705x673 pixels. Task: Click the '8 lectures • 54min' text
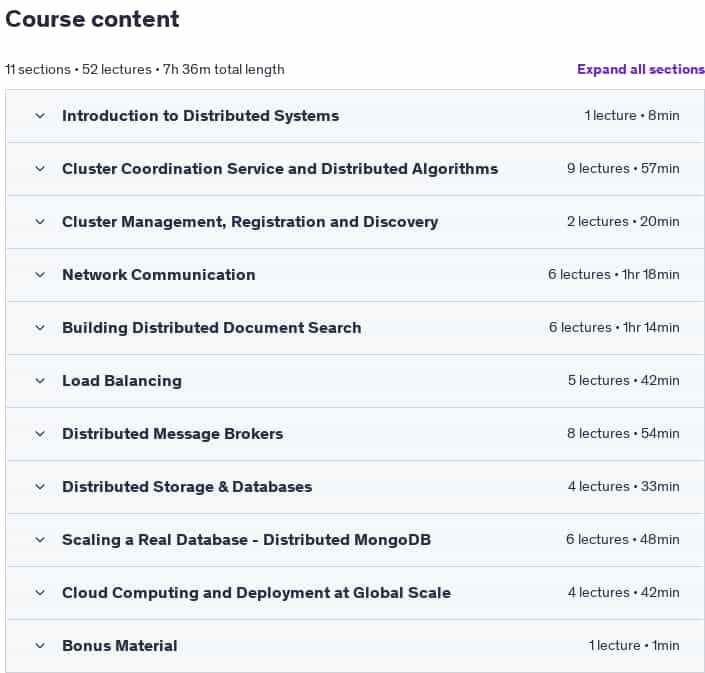[623, 433]
